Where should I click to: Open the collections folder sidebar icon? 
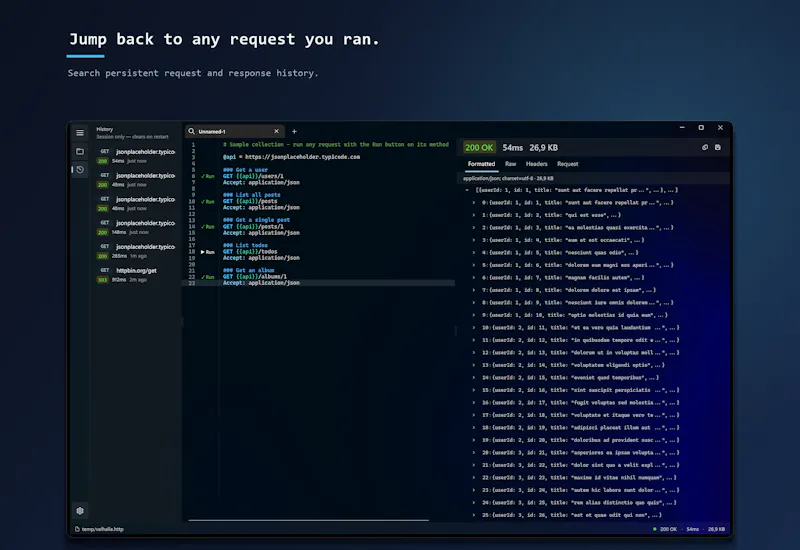tap(80, 151)
